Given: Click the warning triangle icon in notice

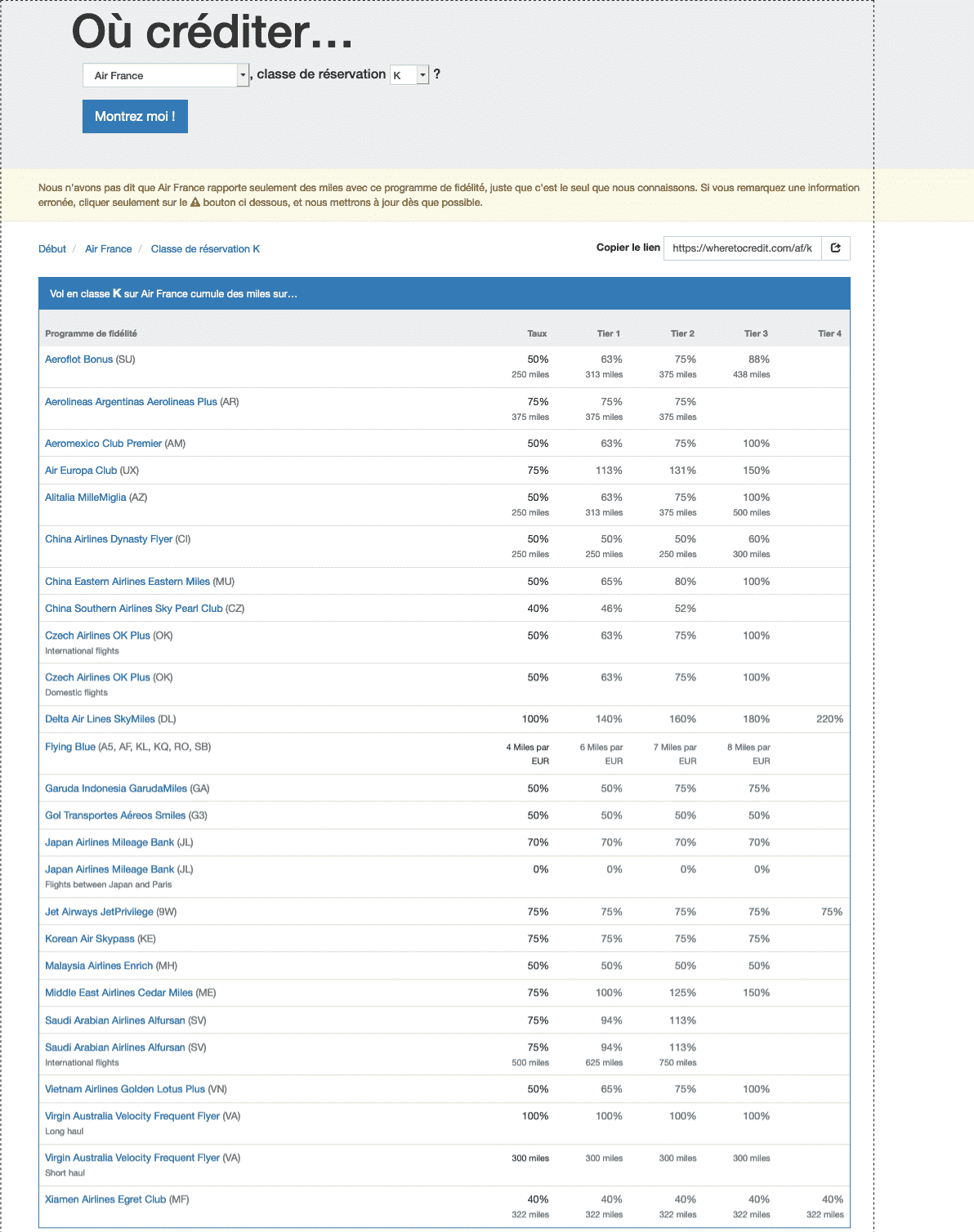Looking at the screenshot, I should (195, 203).
